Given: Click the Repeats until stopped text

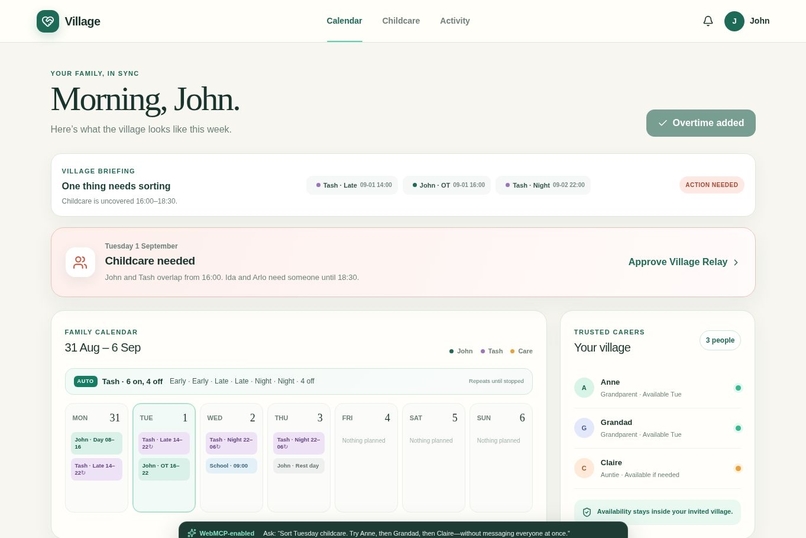Looking at the screenshot, I should tap(496, 381).
